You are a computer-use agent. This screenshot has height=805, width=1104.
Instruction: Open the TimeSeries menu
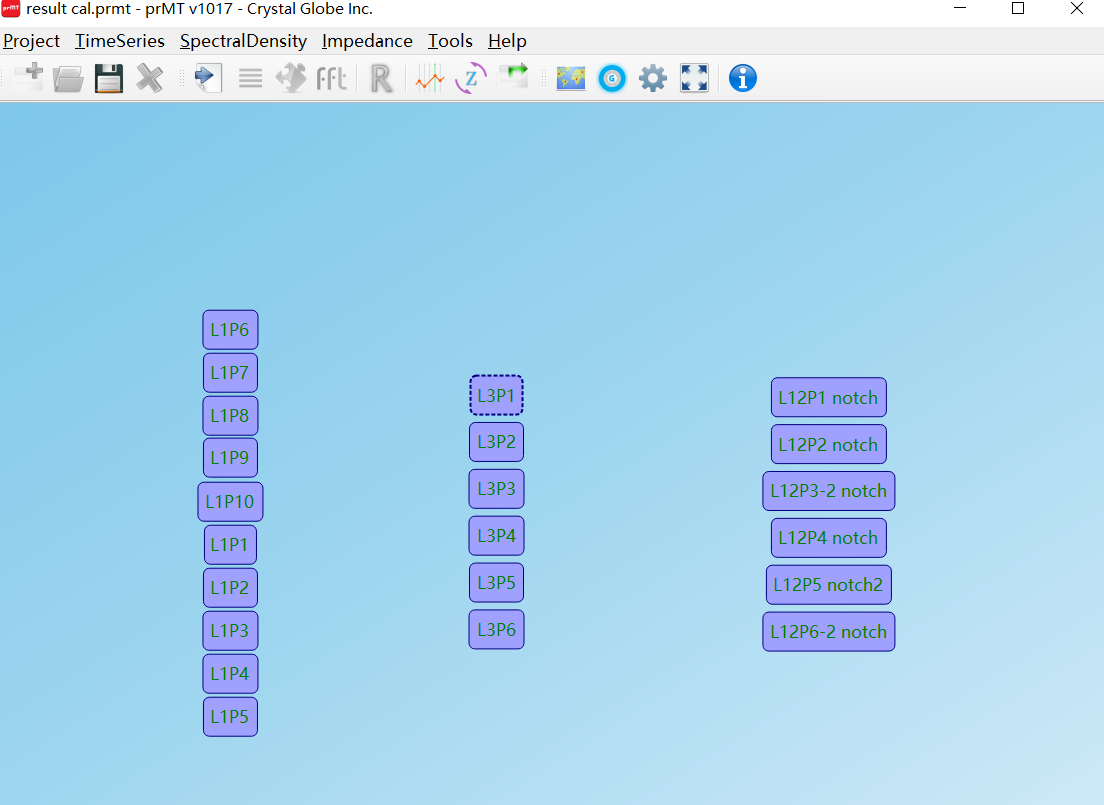coord(120,41)
